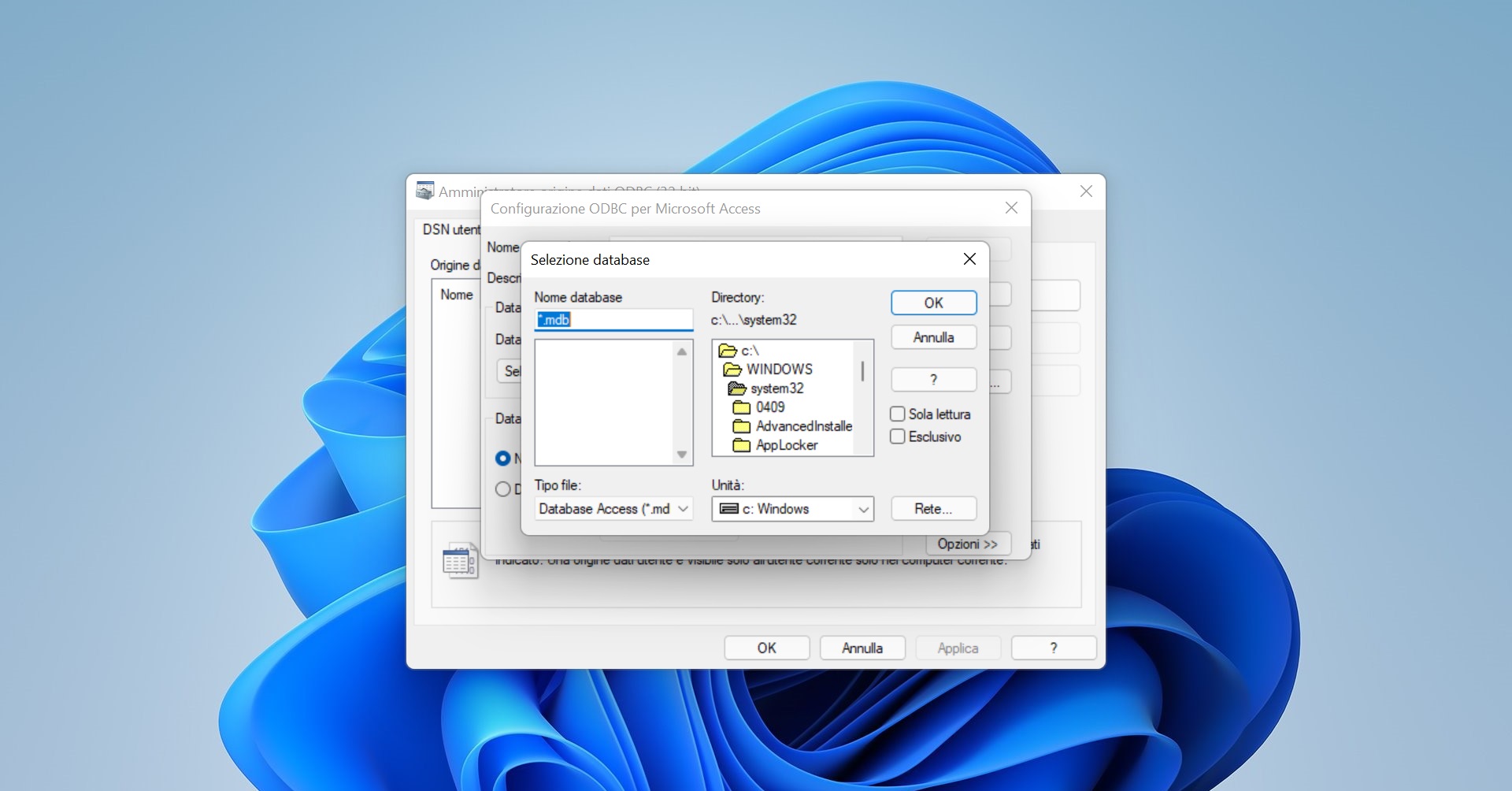Viewport: 1512px width, 791px height.
Task: Click drive icon in Unità combo box
Action: click(x=729, y=509)
